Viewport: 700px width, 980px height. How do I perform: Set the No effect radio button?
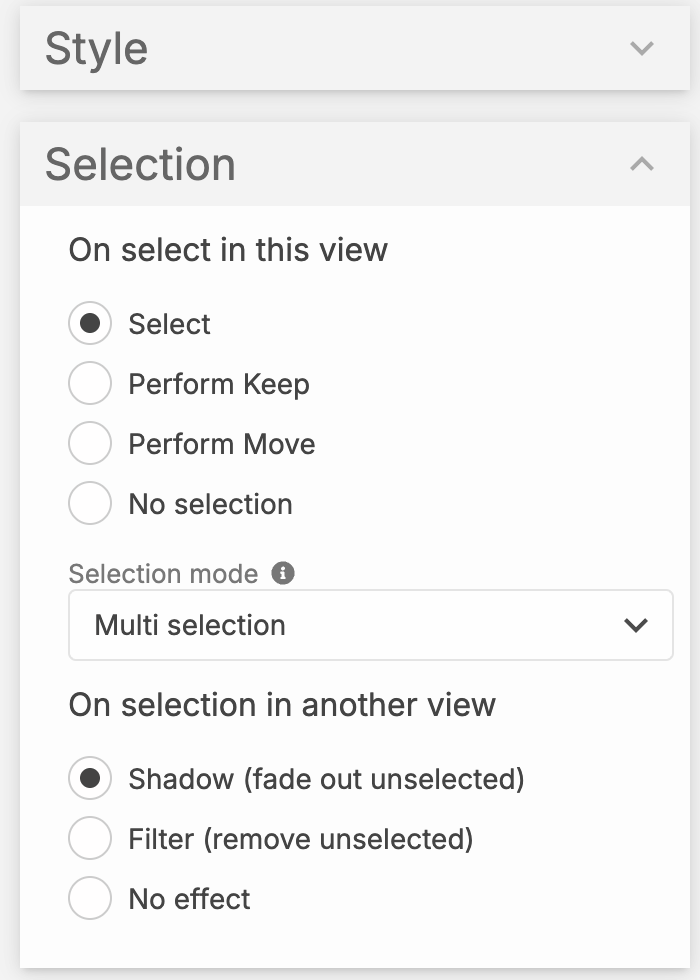pos(90,899)
